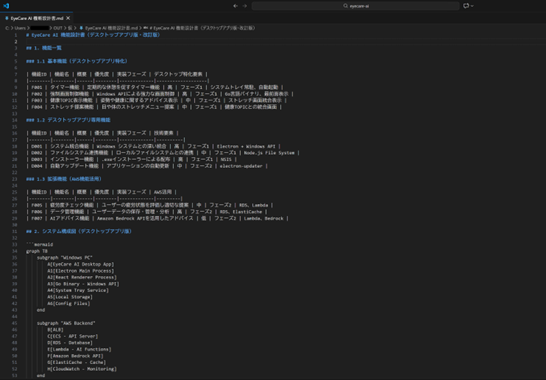Viewport: 546px width, 380px height.
Task: Click the line F[Amazon Bedrock API]
Action: coord(76,356)
